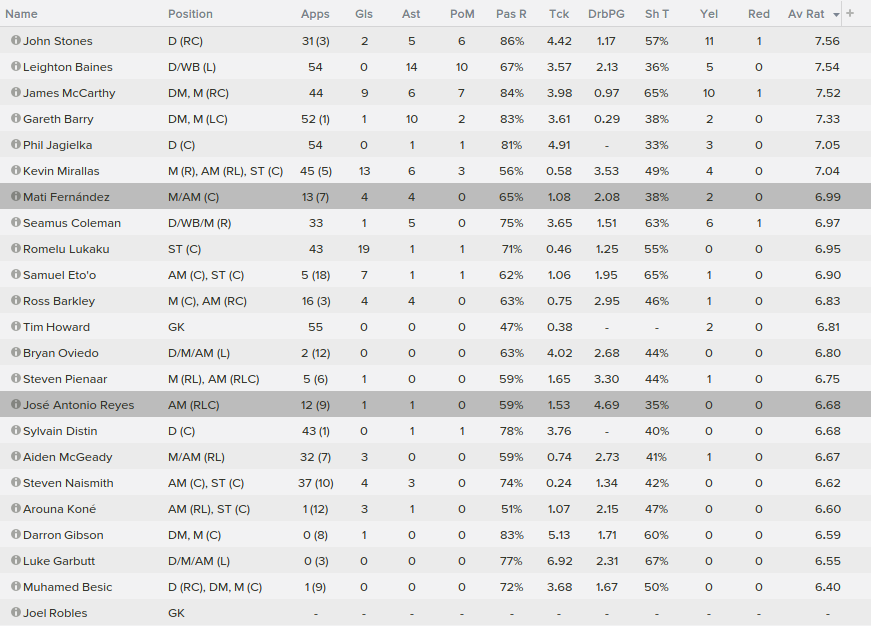Open Gareth Barry player name

58,119
